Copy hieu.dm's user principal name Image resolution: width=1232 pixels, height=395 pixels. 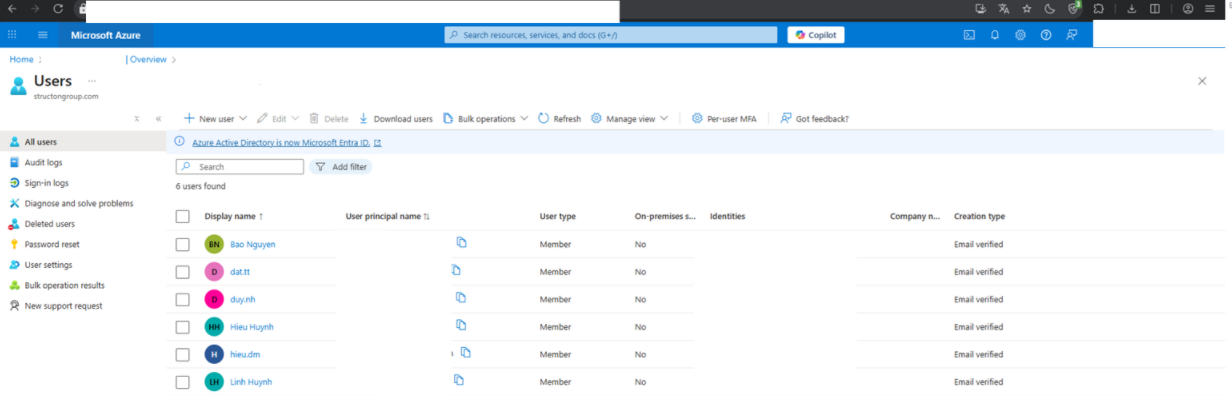[x=466, y=353]
